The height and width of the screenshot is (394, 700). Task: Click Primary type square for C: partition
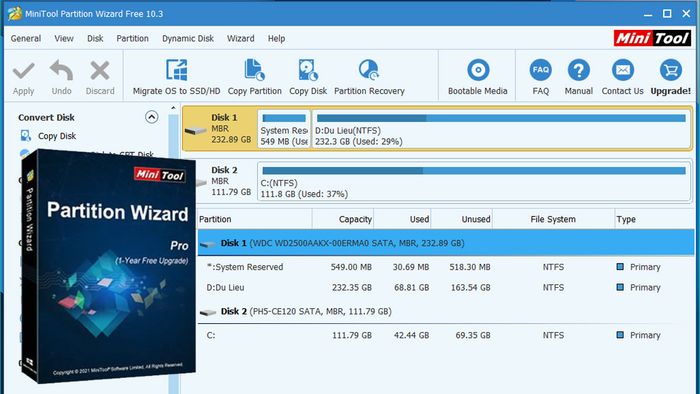[620, 335]
